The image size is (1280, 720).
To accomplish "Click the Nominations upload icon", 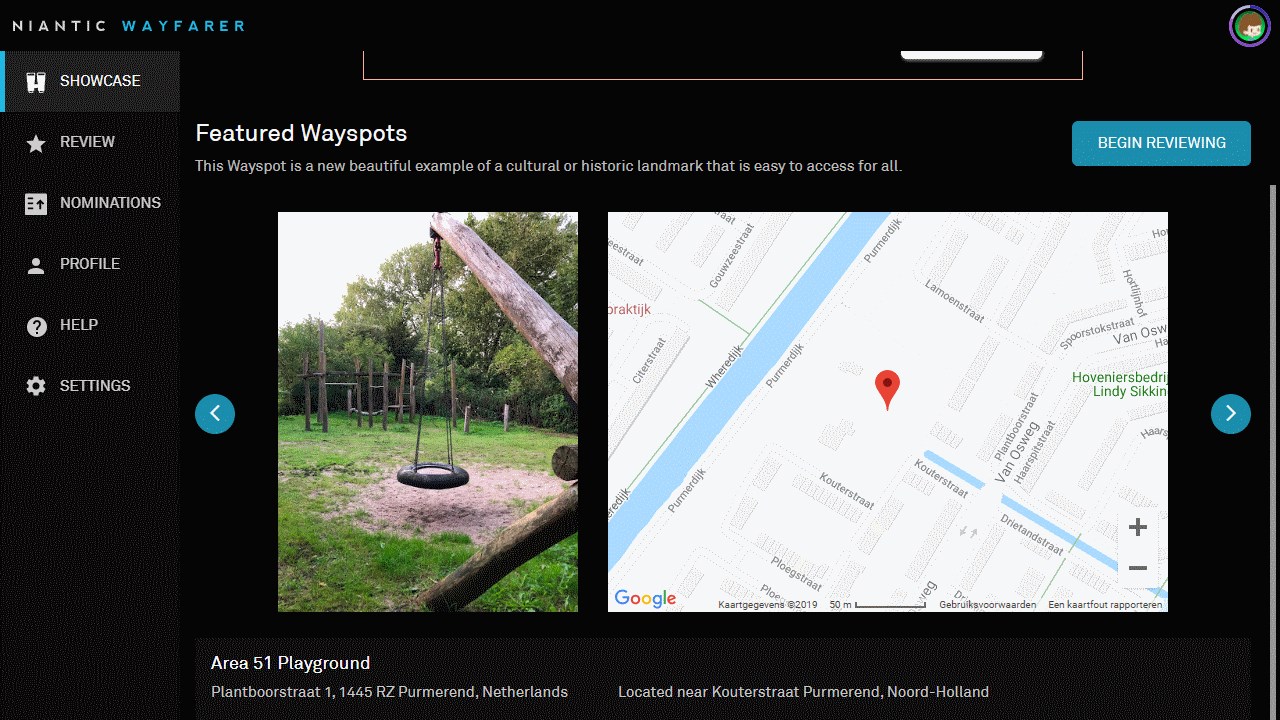I will (36, 204).
